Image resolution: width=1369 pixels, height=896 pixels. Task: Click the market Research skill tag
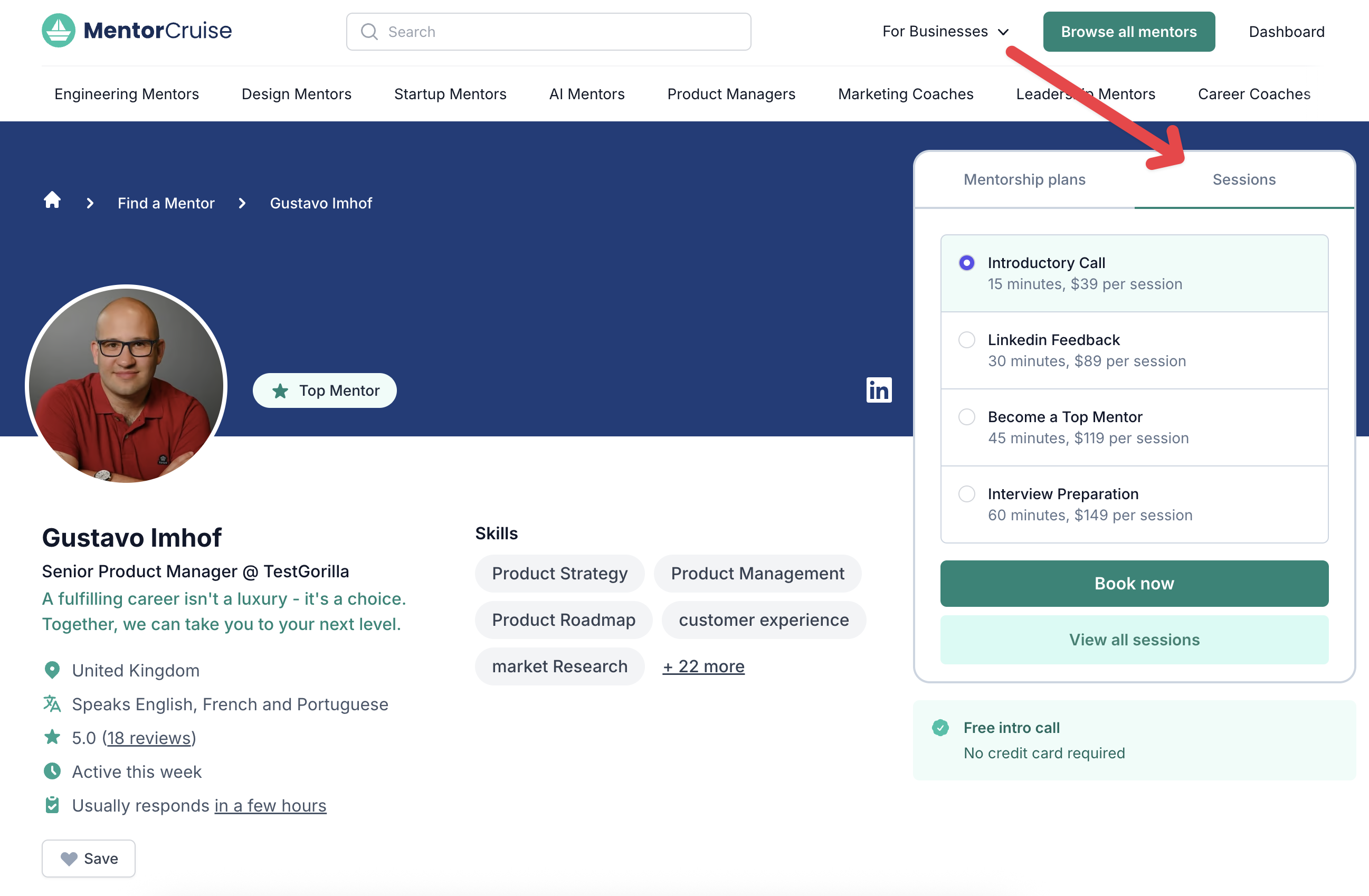point(559,666)
